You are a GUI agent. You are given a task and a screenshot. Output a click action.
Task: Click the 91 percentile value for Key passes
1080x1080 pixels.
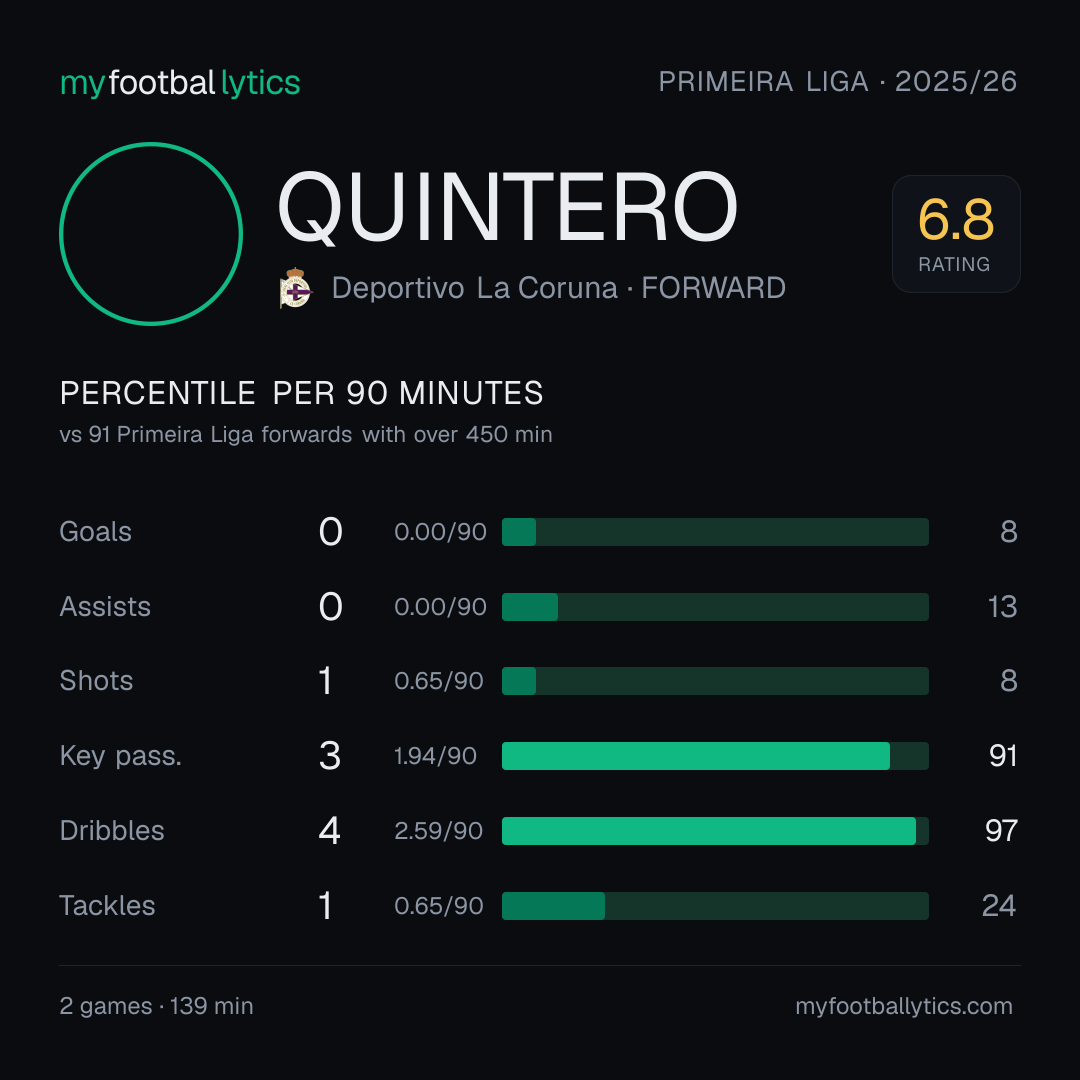pos(1003,756)
